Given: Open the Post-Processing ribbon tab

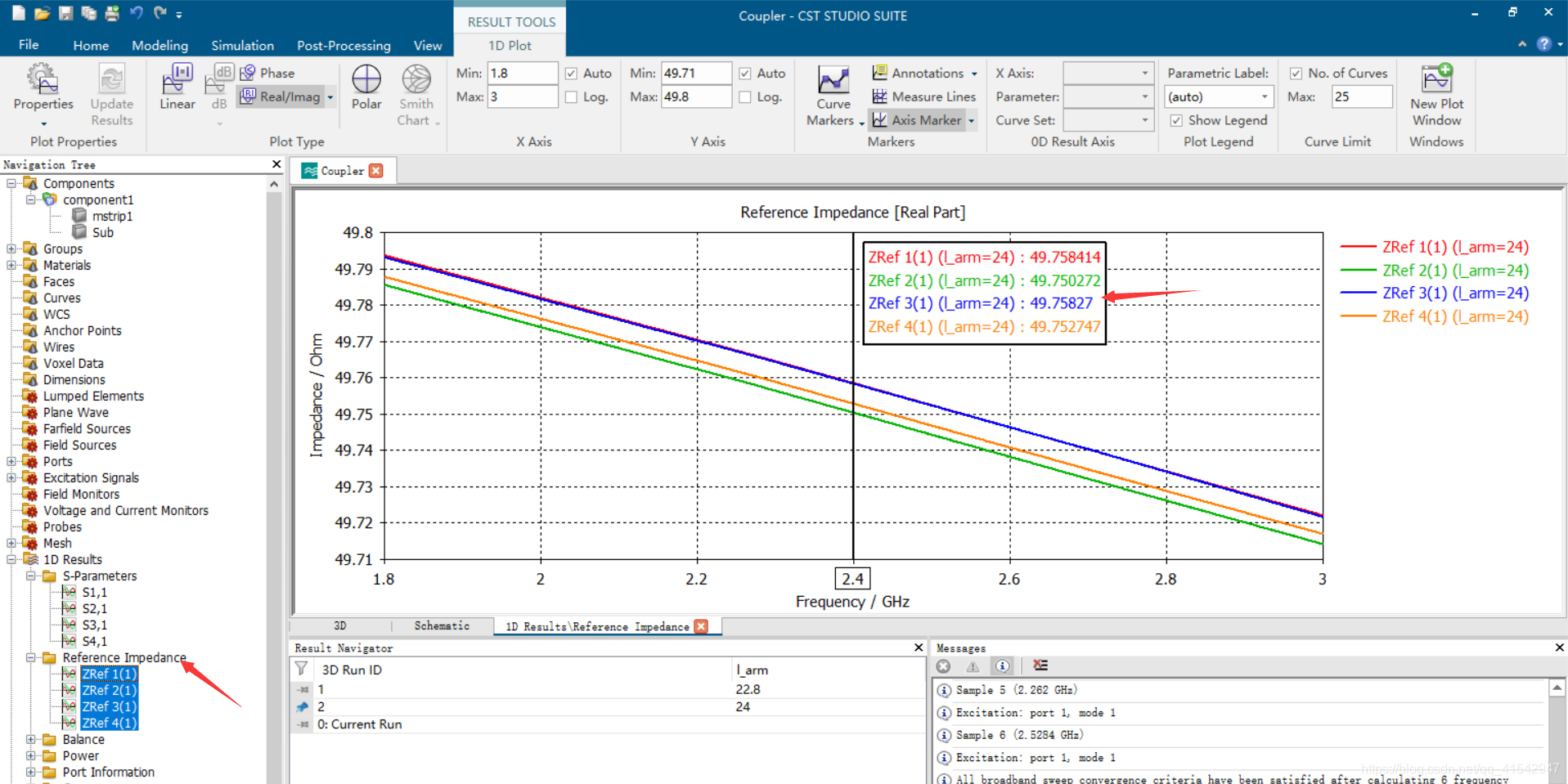Looking at the screenshot, I should click(x=344, y=45).
